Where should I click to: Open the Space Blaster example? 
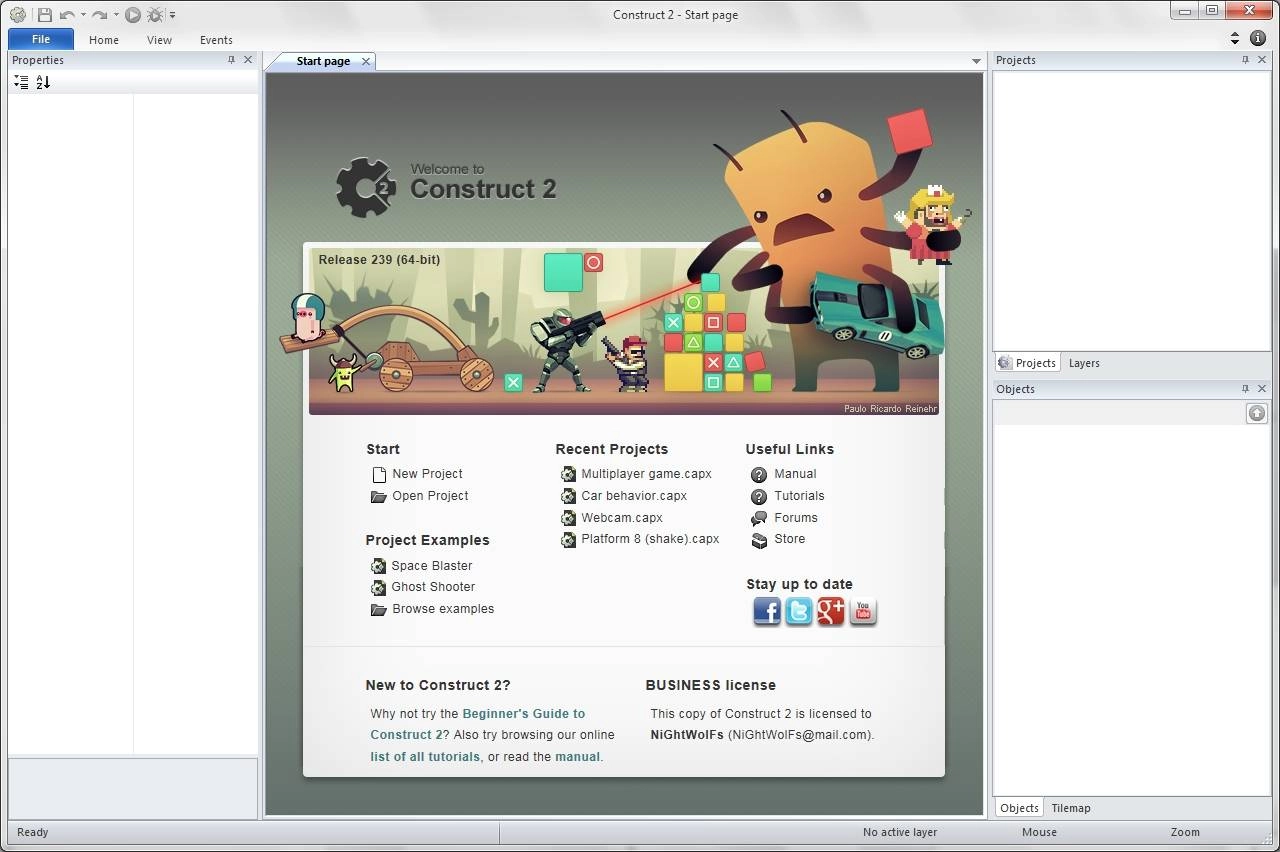point(431,566)
